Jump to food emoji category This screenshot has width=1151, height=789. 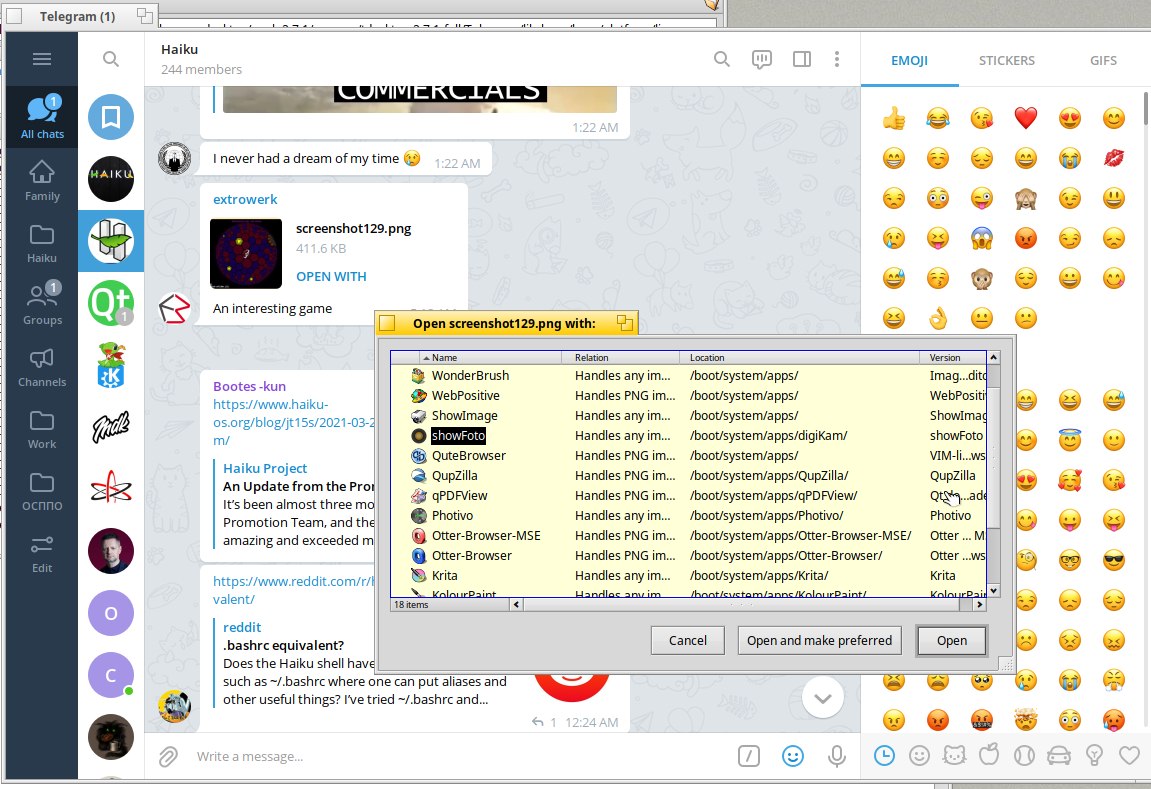(x=989, y=755)
